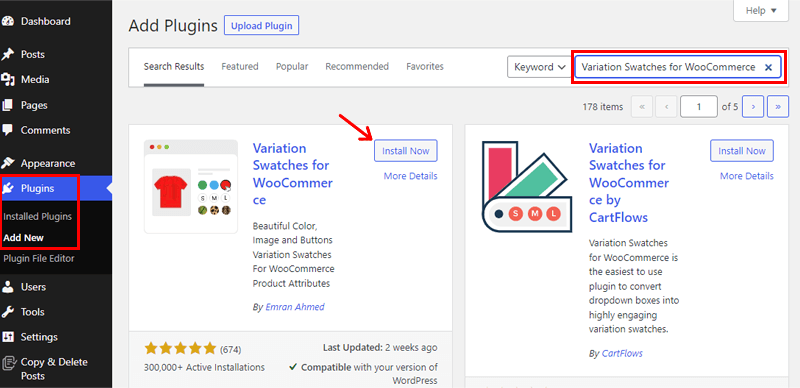The width and height of the screenshot is (800, 388).
Task: Go to Installed Plugins submenu
Action: (x=38, y=216)
